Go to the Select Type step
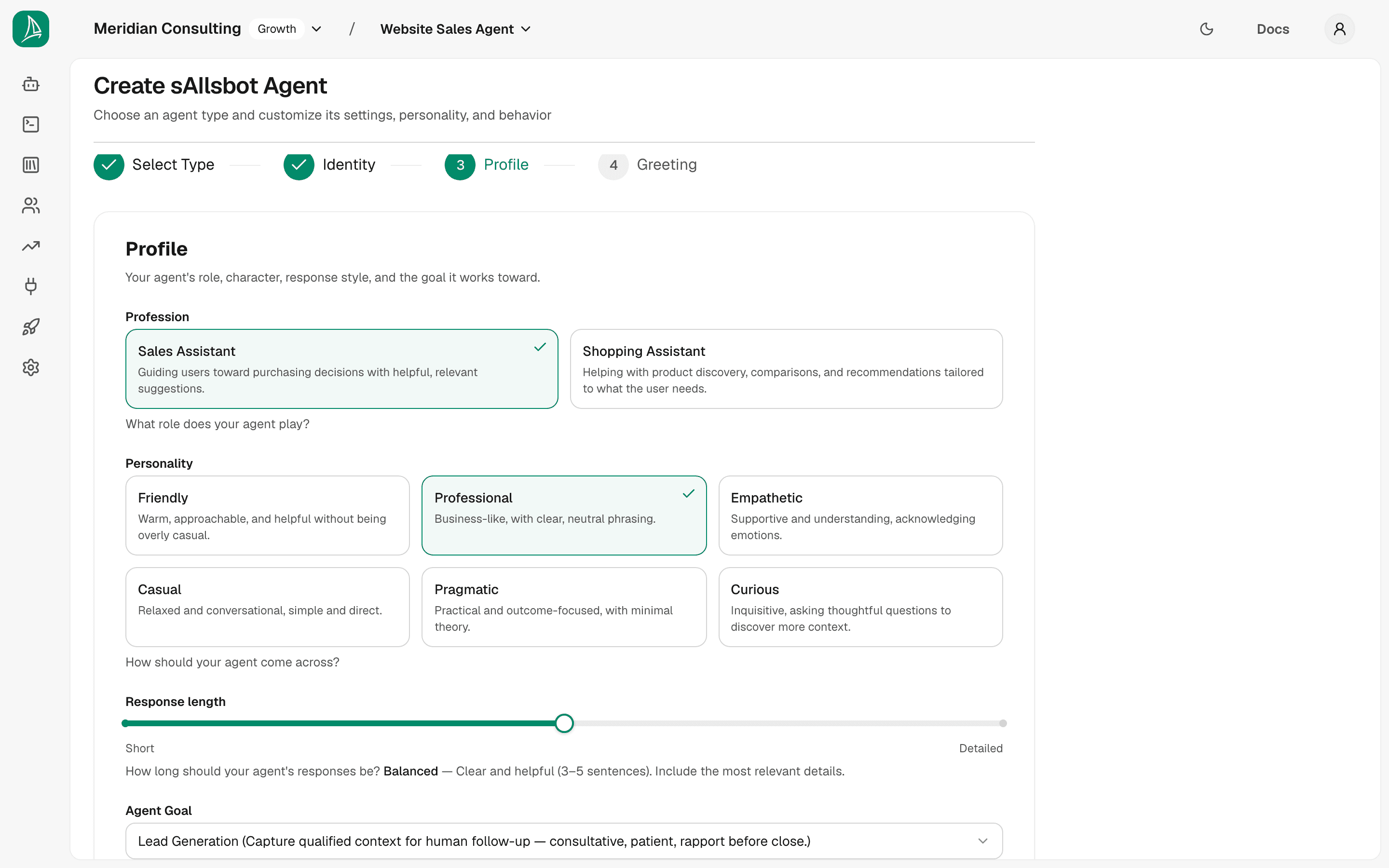The height and width of the screenshot is (868, 1389). (x=154, y=165)
